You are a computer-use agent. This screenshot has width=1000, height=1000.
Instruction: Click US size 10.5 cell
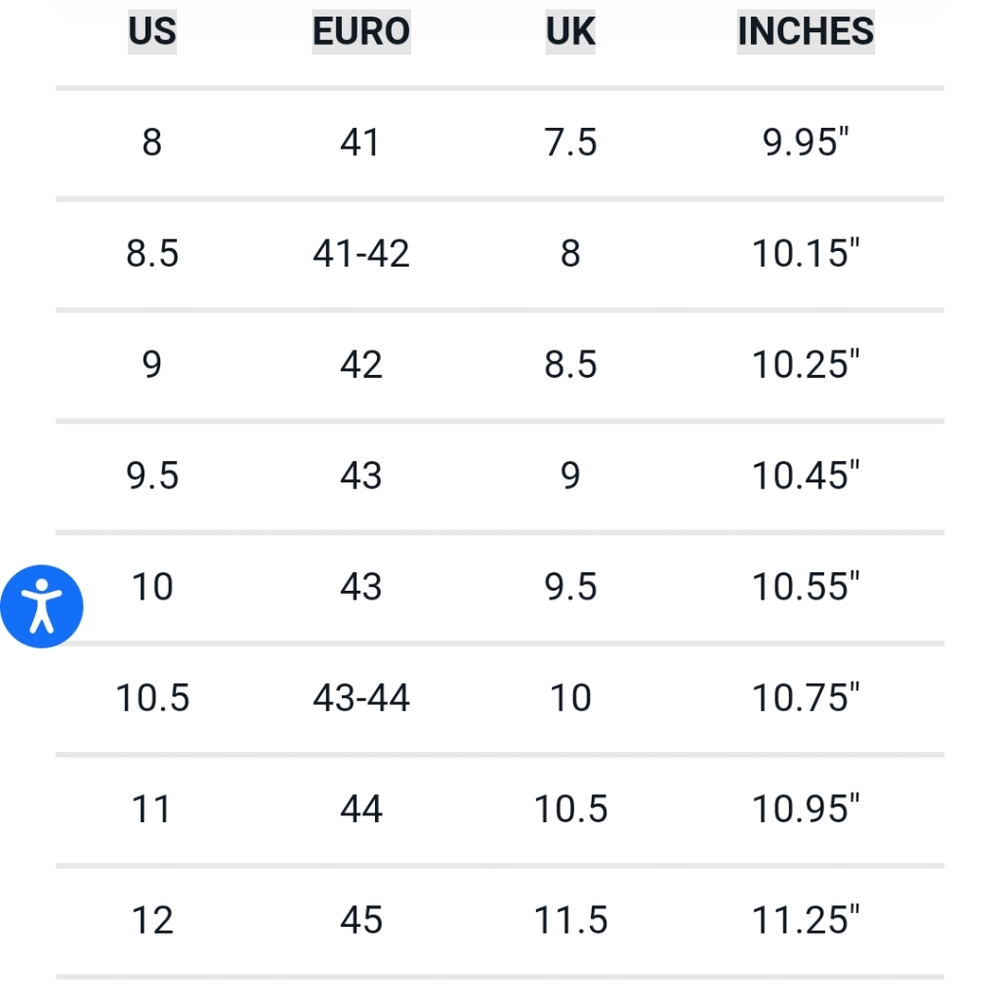tap(152, 698)
